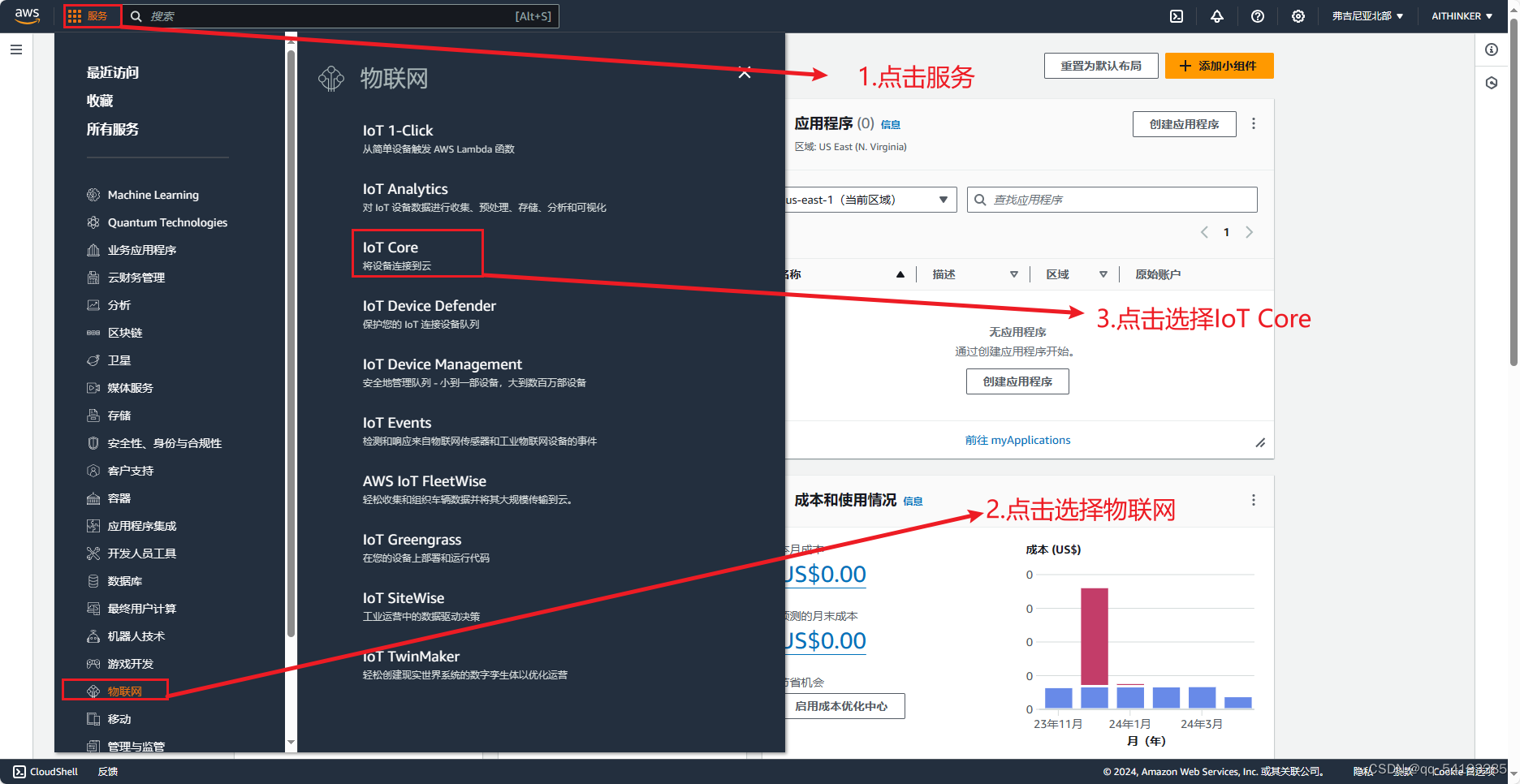Focus the 查找应用程序 search field

tap(1112, 200)
